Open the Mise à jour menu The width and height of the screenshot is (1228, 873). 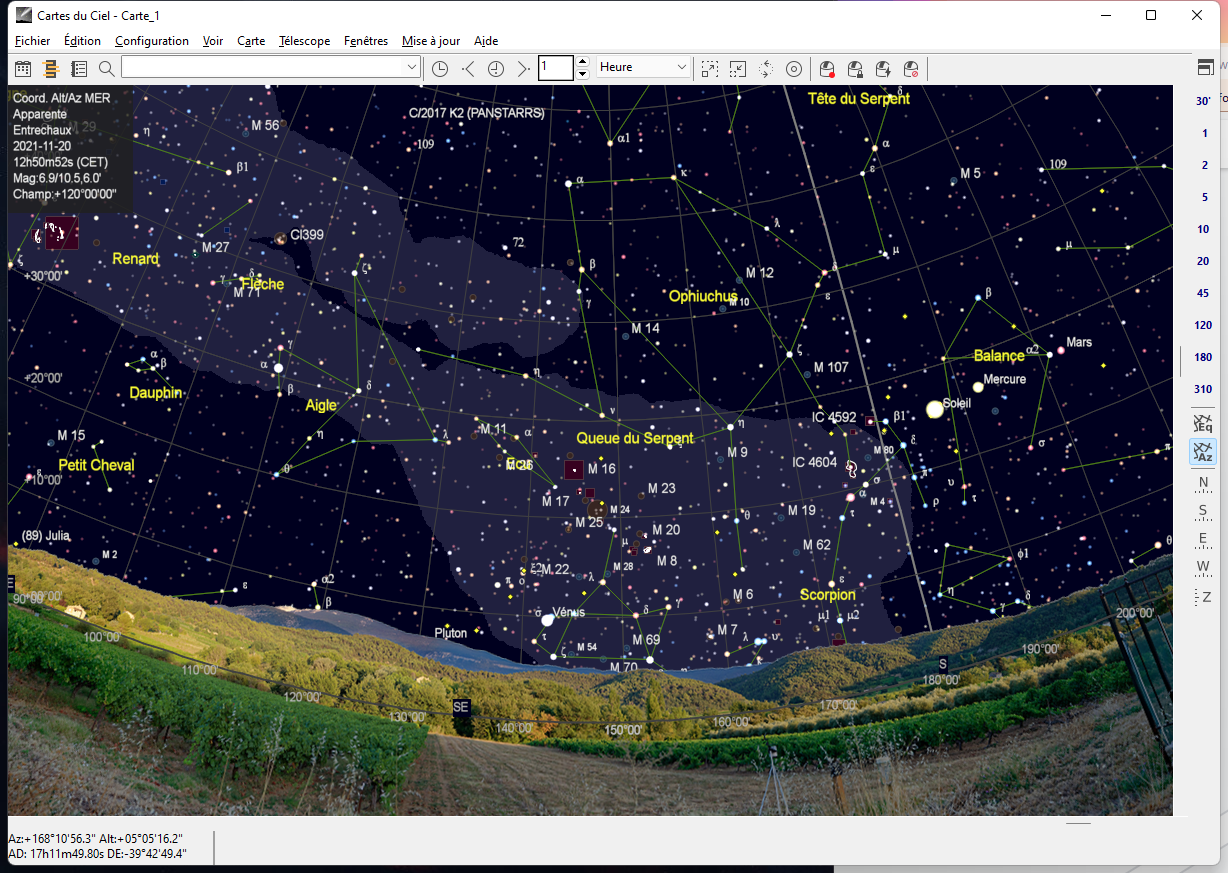[x=431, y=41]
